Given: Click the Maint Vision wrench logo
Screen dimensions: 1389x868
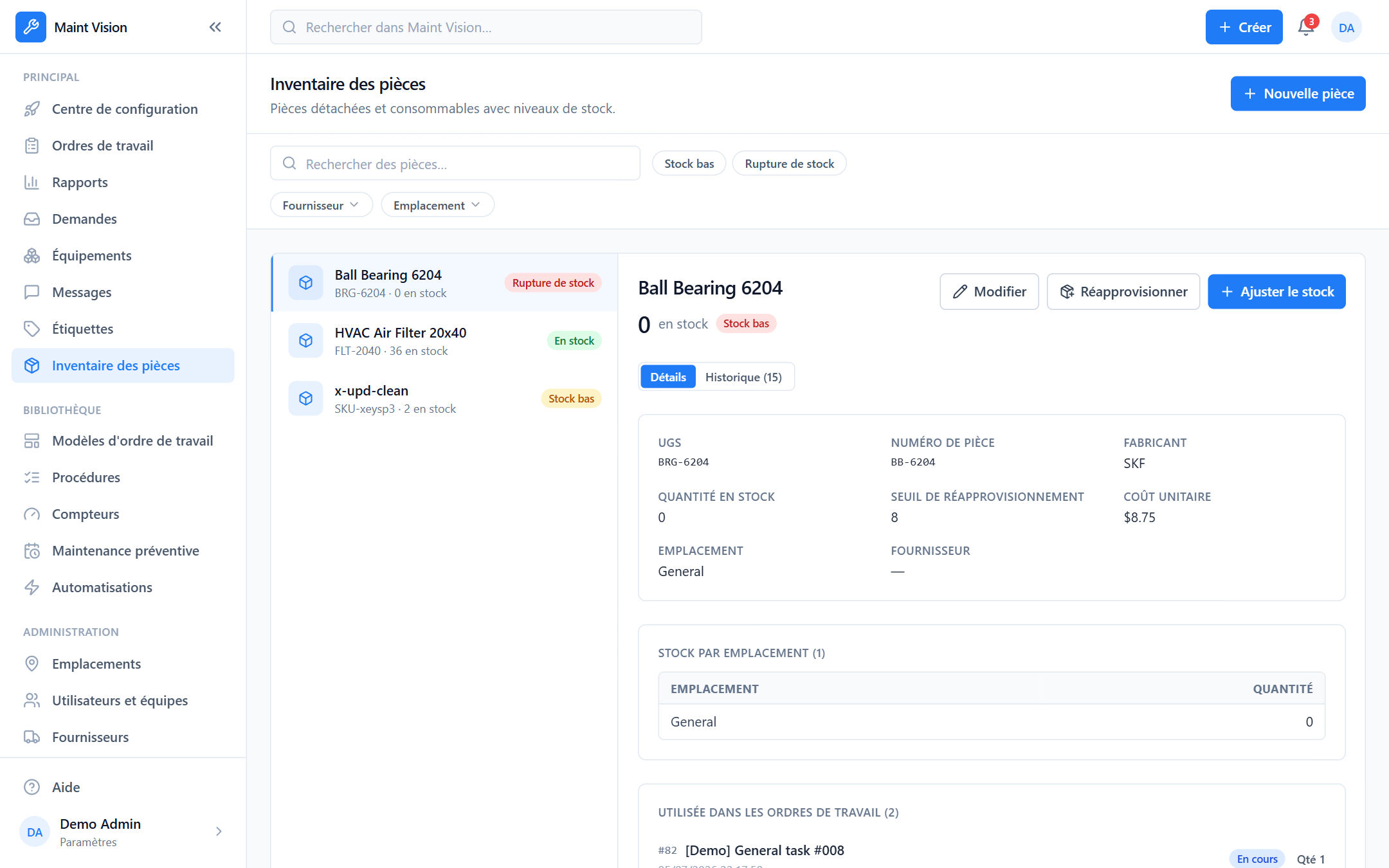Looking at the screenshot, I should click(x=31, y=27).
